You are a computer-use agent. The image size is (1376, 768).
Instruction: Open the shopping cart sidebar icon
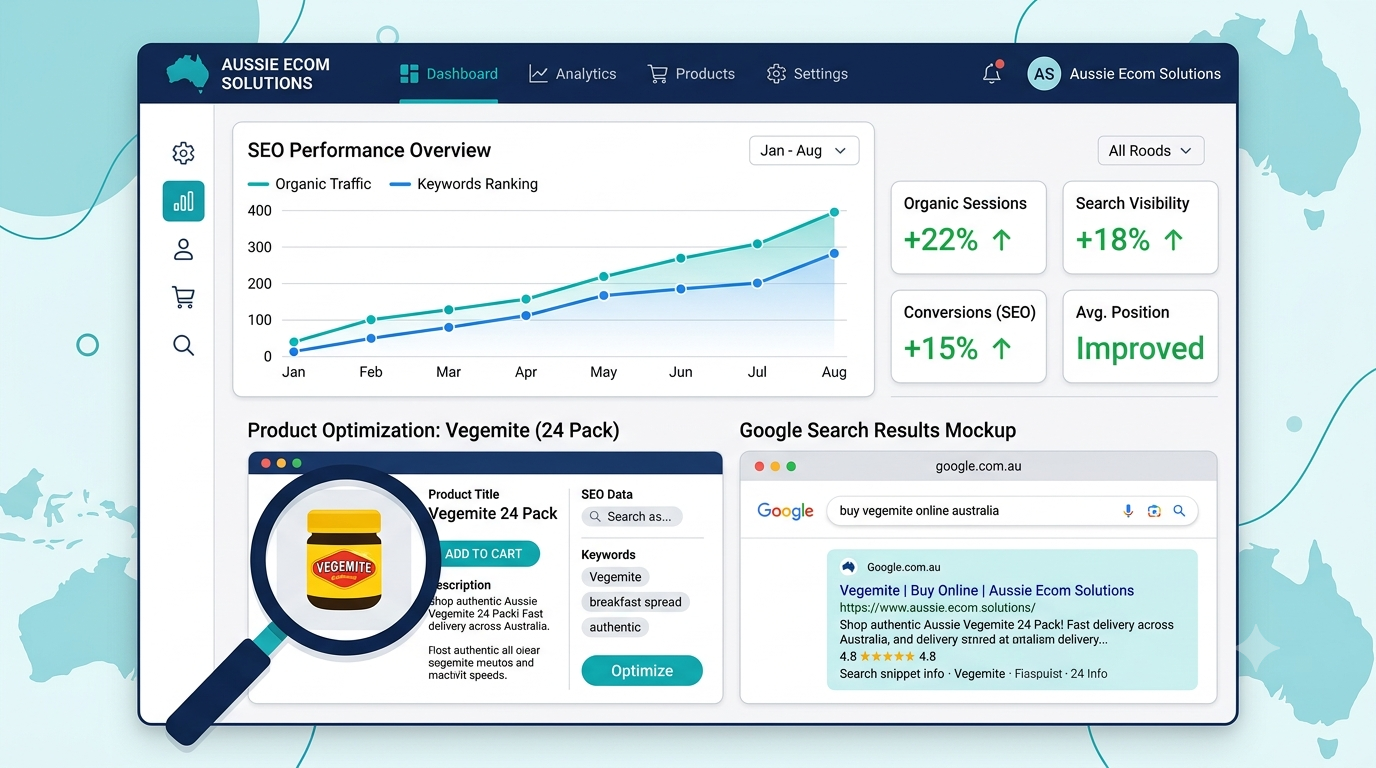[183, 297]
